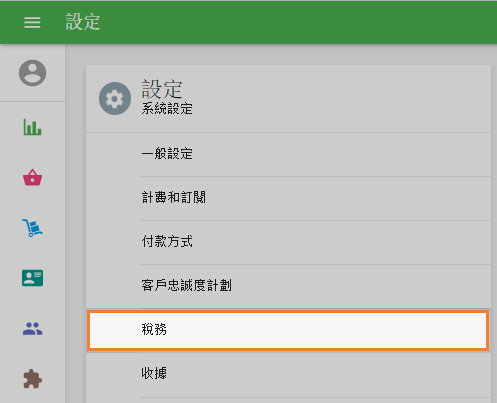Image resolution: width=497 pixels, height=403 pixels.
Task: Open the hamburger navigation menu
Action: (32, 22)
